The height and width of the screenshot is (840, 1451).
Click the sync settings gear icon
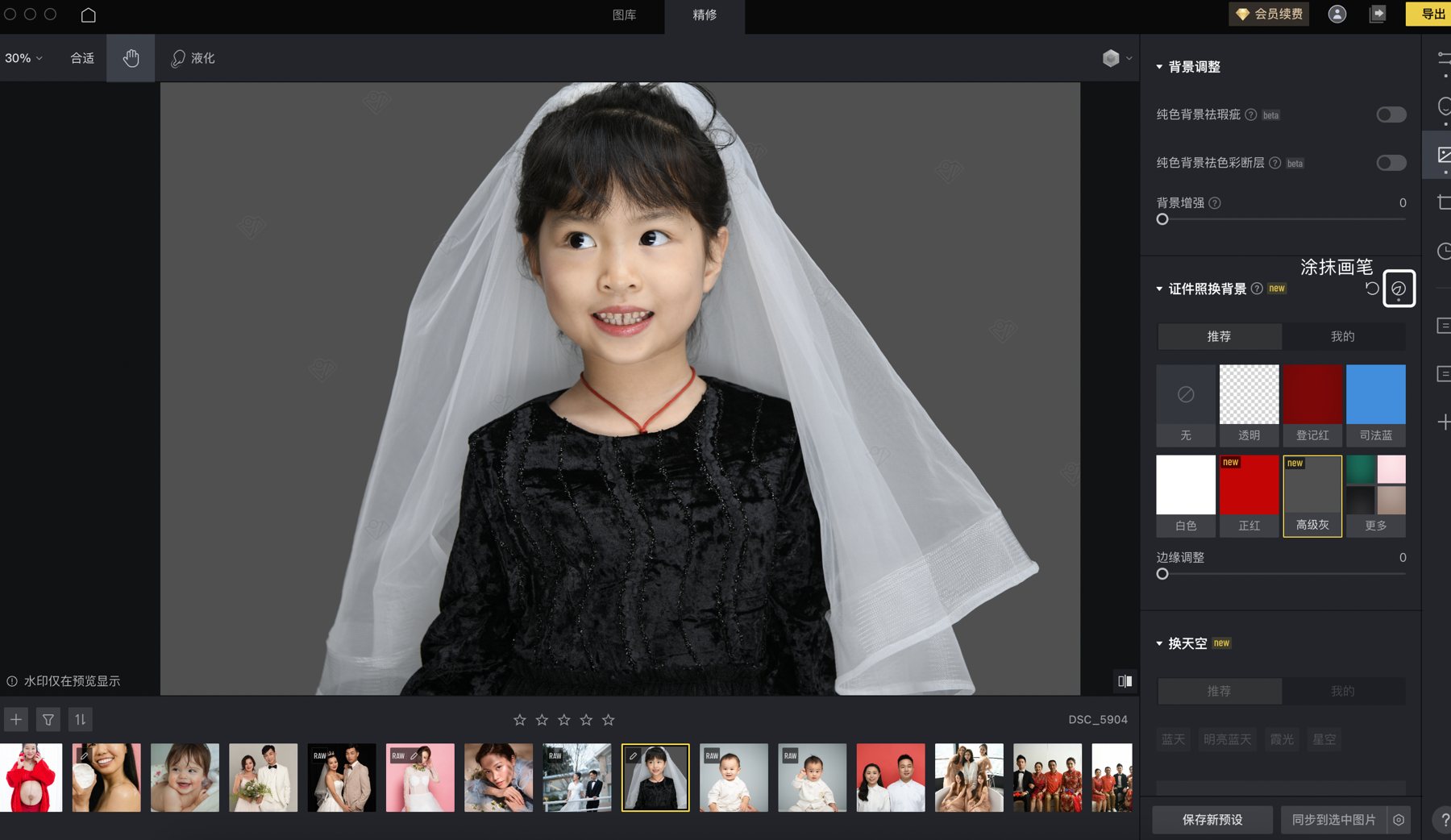(1399, 820)
